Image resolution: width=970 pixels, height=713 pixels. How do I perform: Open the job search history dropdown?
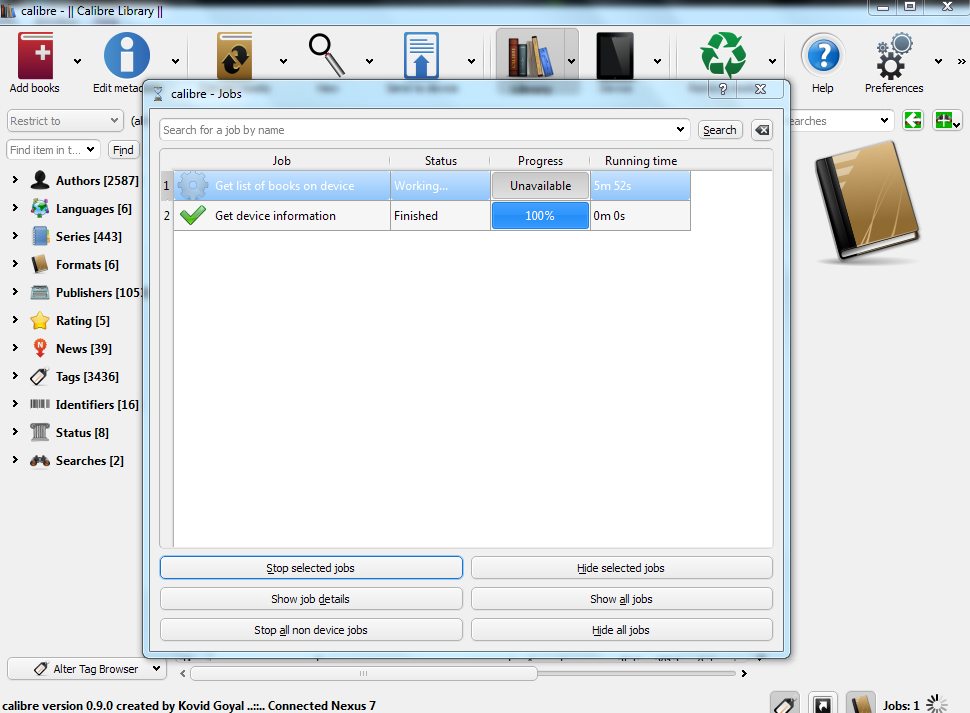[x=680, y=129]
